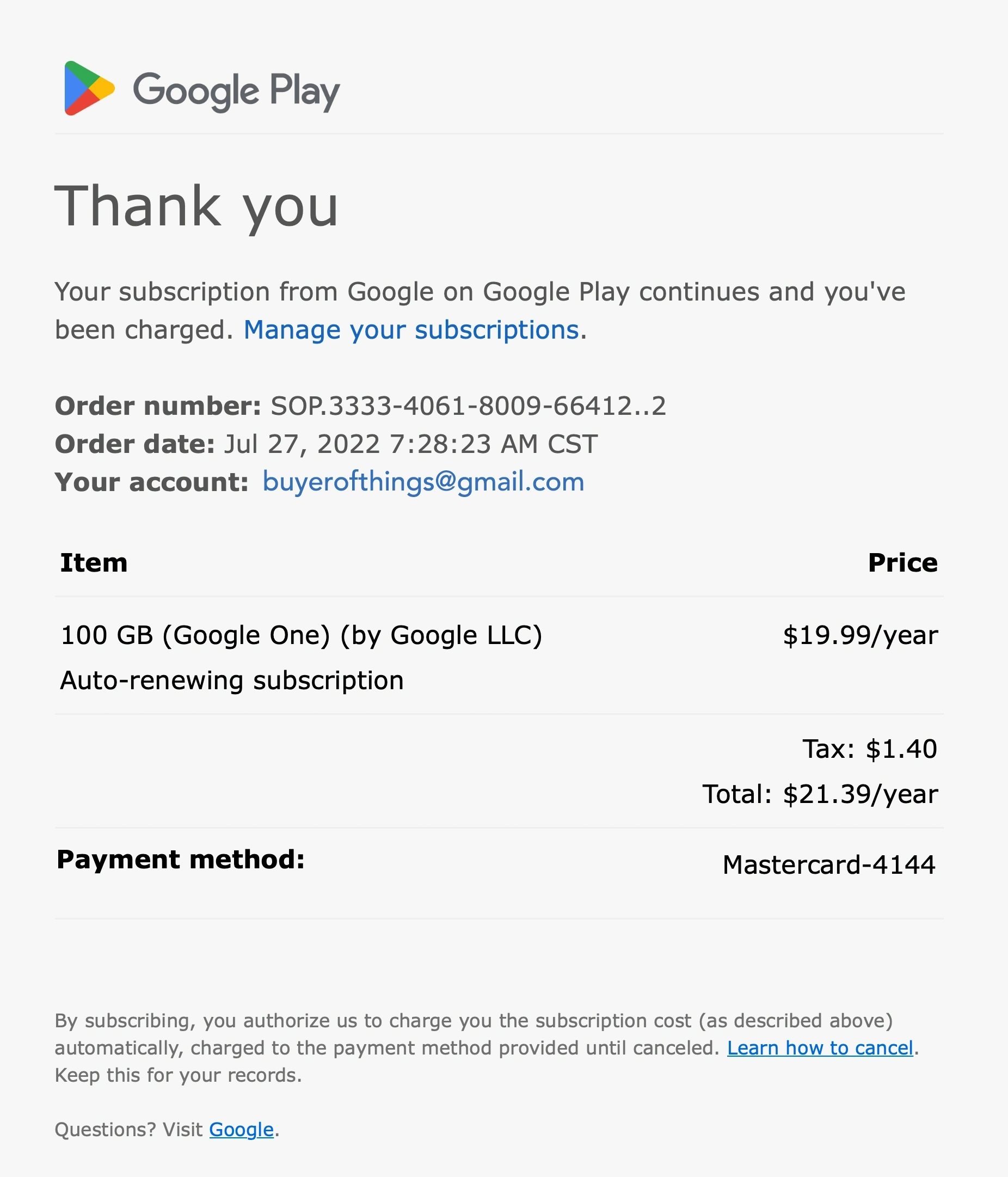This screenshot has width=1008, height=1177.
Task: Click the Keep this for your records text
Action: (x=178, y=1075)
